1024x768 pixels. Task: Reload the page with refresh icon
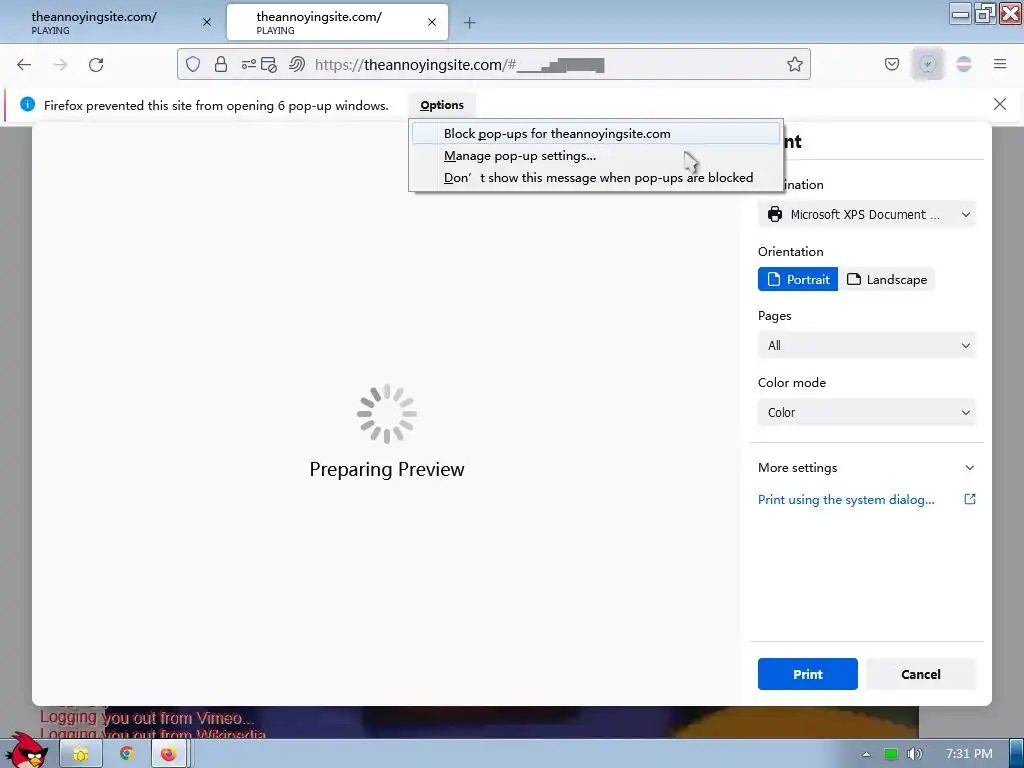click(96, 64)
